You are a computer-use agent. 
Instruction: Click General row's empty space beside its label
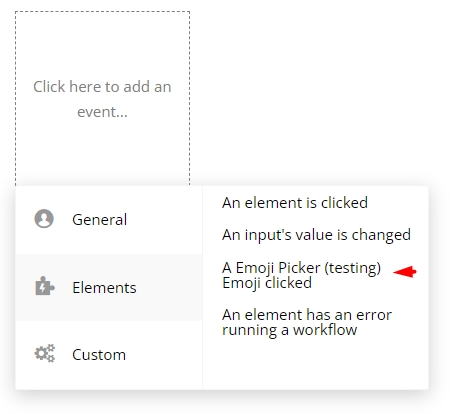click(x=163, y=220)
